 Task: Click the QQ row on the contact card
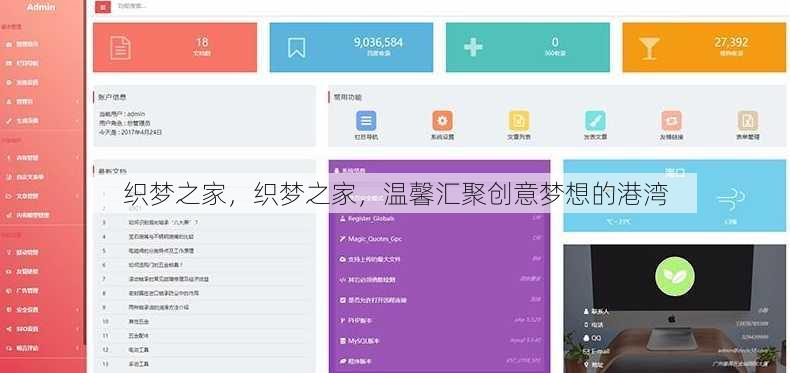pyautogui.click(x=675, y=338)
